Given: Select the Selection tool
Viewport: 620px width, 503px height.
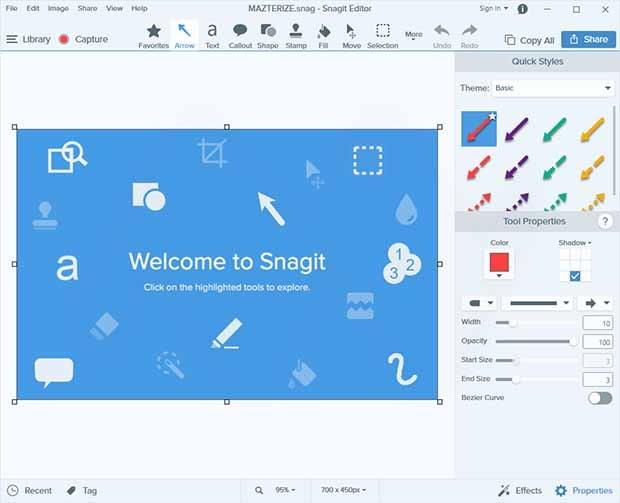Looking at the screenshot, I should (x=382, y=36).
